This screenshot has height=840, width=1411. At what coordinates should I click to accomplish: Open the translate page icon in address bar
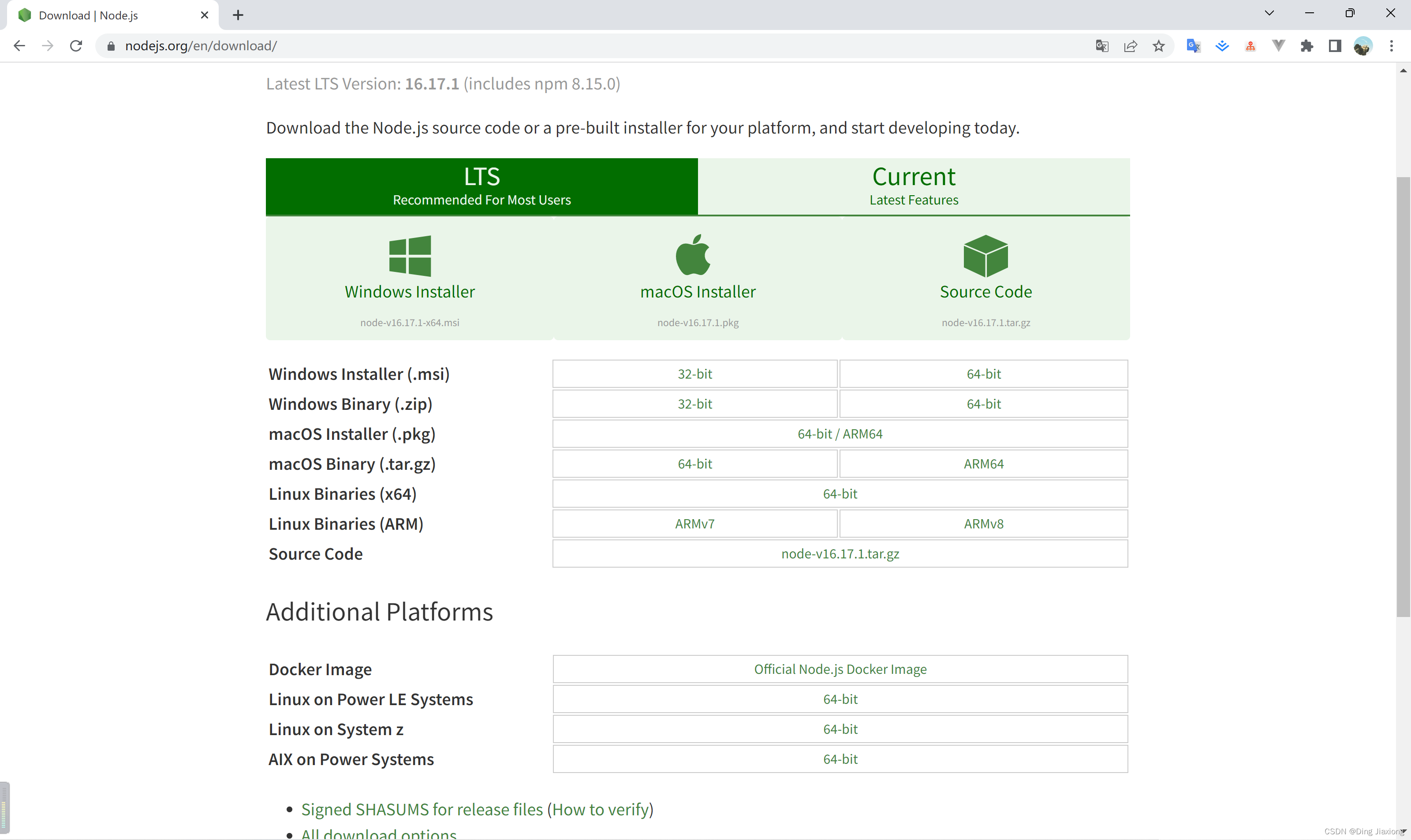click(x=1102, y=46)
